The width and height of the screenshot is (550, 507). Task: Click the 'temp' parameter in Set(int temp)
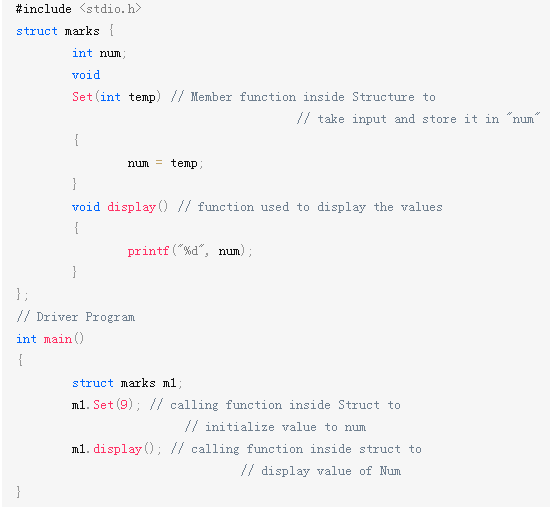click(x=142, y=97)
